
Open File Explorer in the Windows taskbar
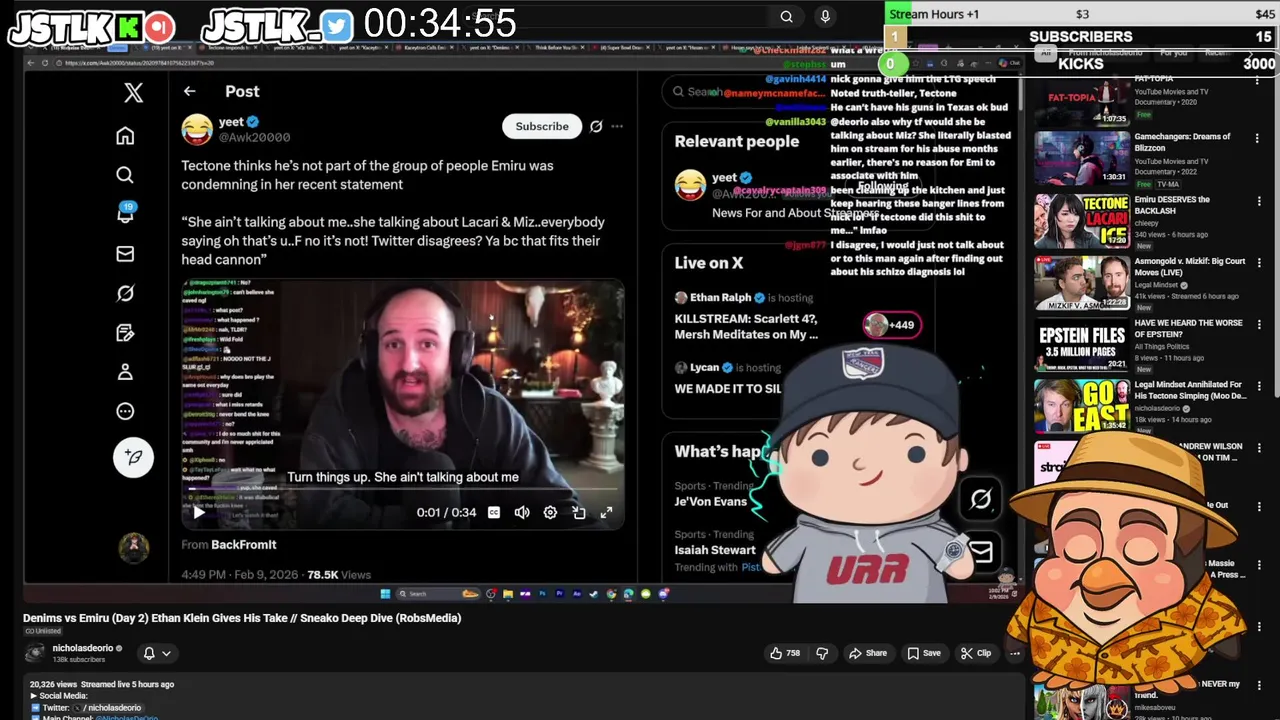coord(508,594)
